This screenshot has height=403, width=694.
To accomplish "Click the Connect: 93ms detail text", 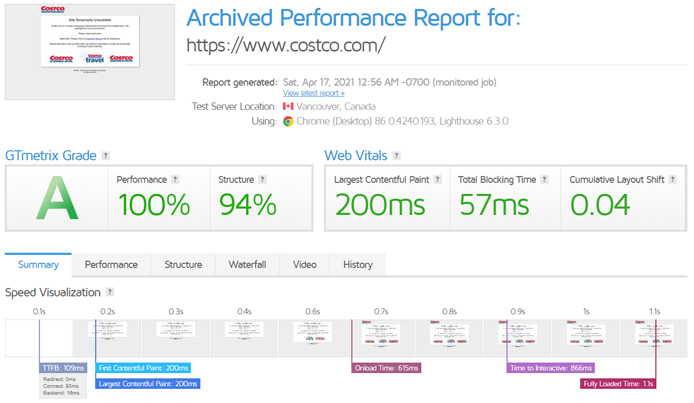I will click(61, 386).
